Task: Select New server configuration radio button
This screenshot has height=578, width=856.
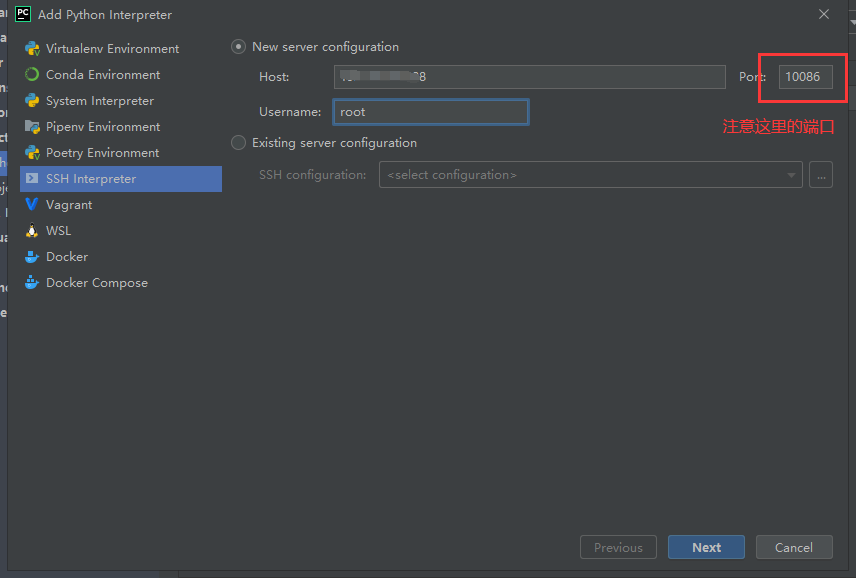Action: click(x=238, y=47)
